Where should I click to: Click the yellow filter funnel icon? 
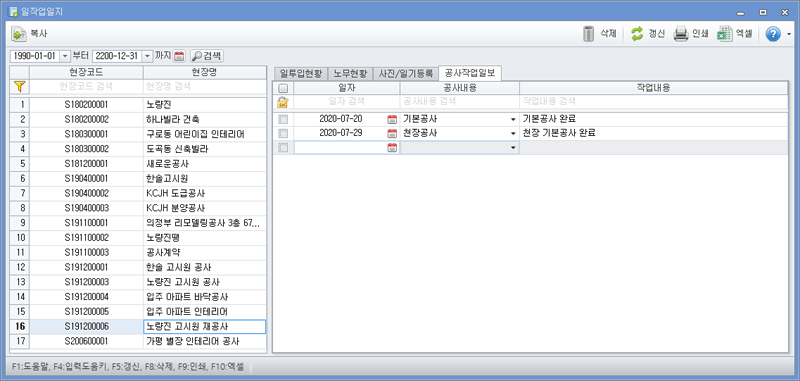point(19,87)
